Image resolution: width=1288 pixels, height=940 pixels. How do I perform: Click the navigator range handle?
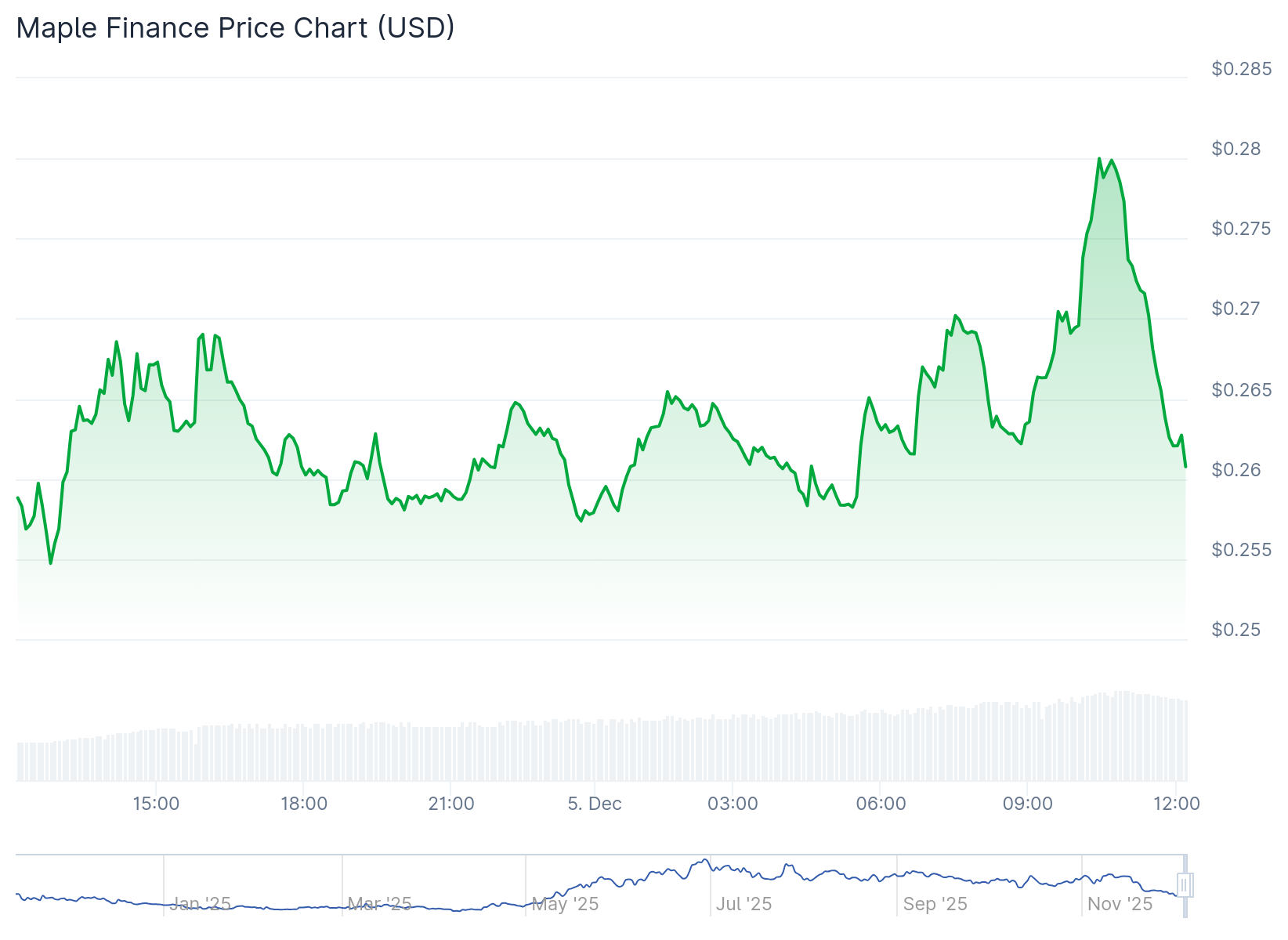pyautogui.click(x=1185, y=885)
